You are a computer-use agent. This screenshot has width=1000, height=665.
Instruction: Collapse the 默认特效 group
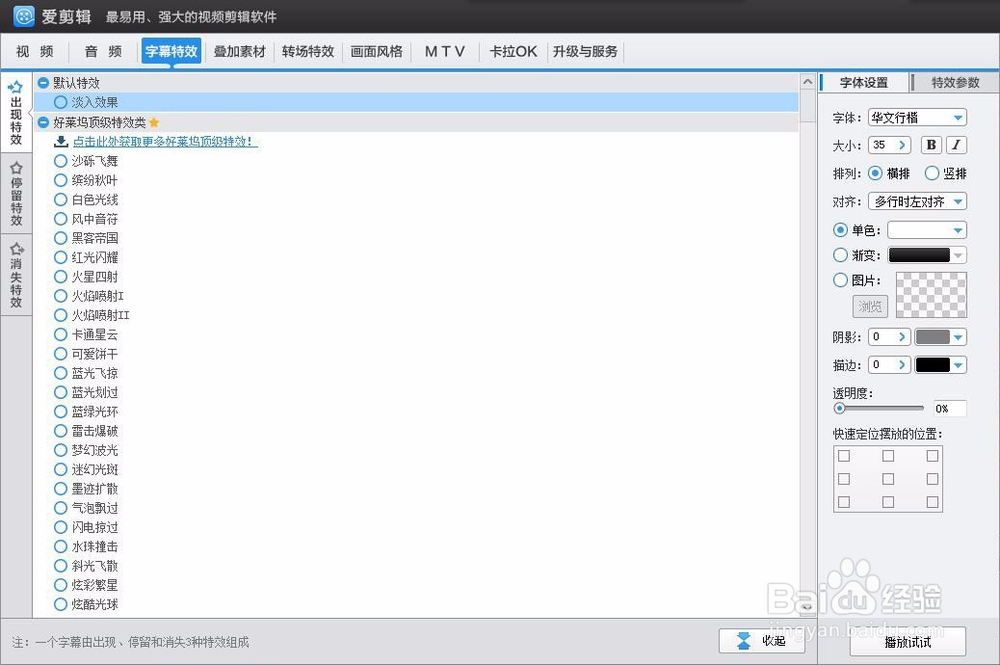[x=43, y=83]
